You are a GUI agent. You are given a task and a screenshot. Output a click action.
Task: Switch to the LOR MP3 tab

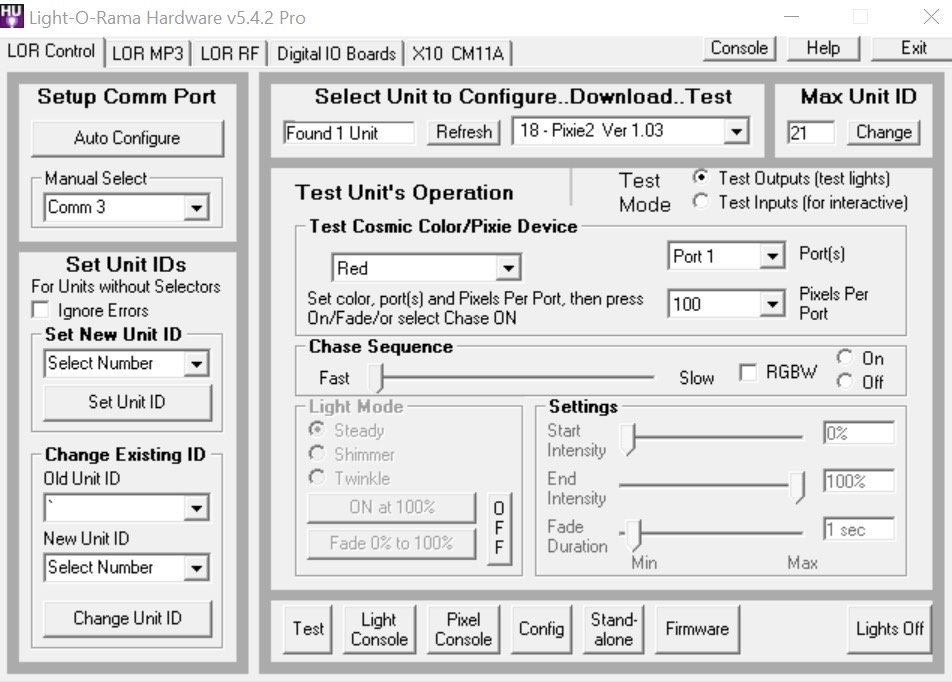click(148, 54)
